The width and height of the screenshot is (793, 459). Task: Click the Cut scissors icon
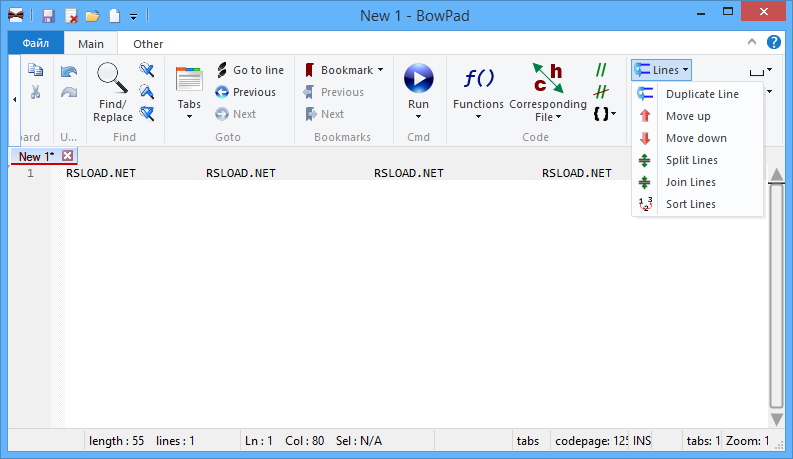35,92
